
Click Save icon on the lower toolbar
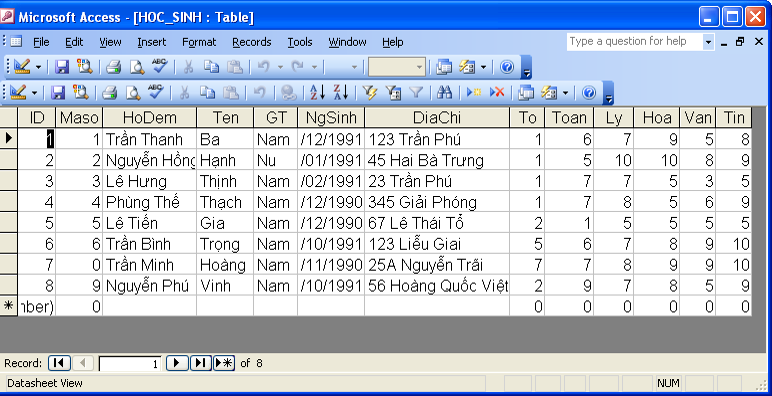(x=58, y=92)
